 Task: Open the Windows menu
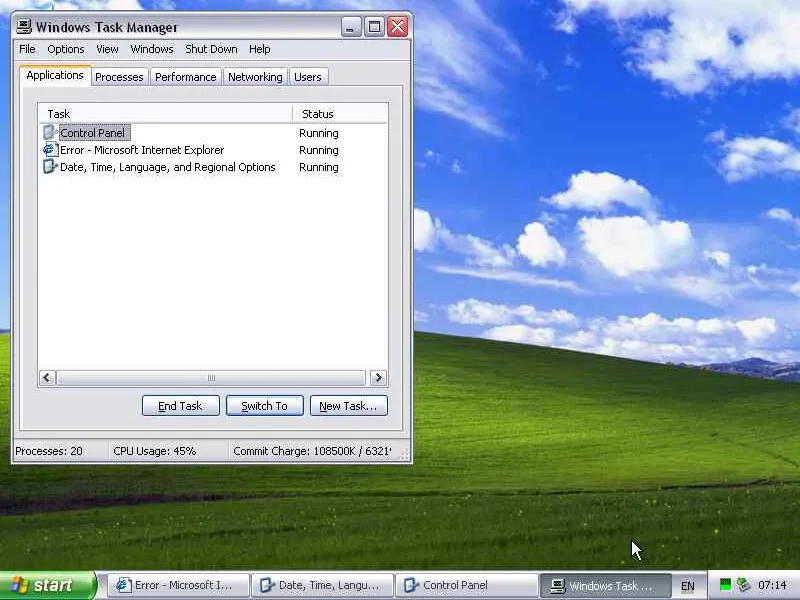[152, 49]
